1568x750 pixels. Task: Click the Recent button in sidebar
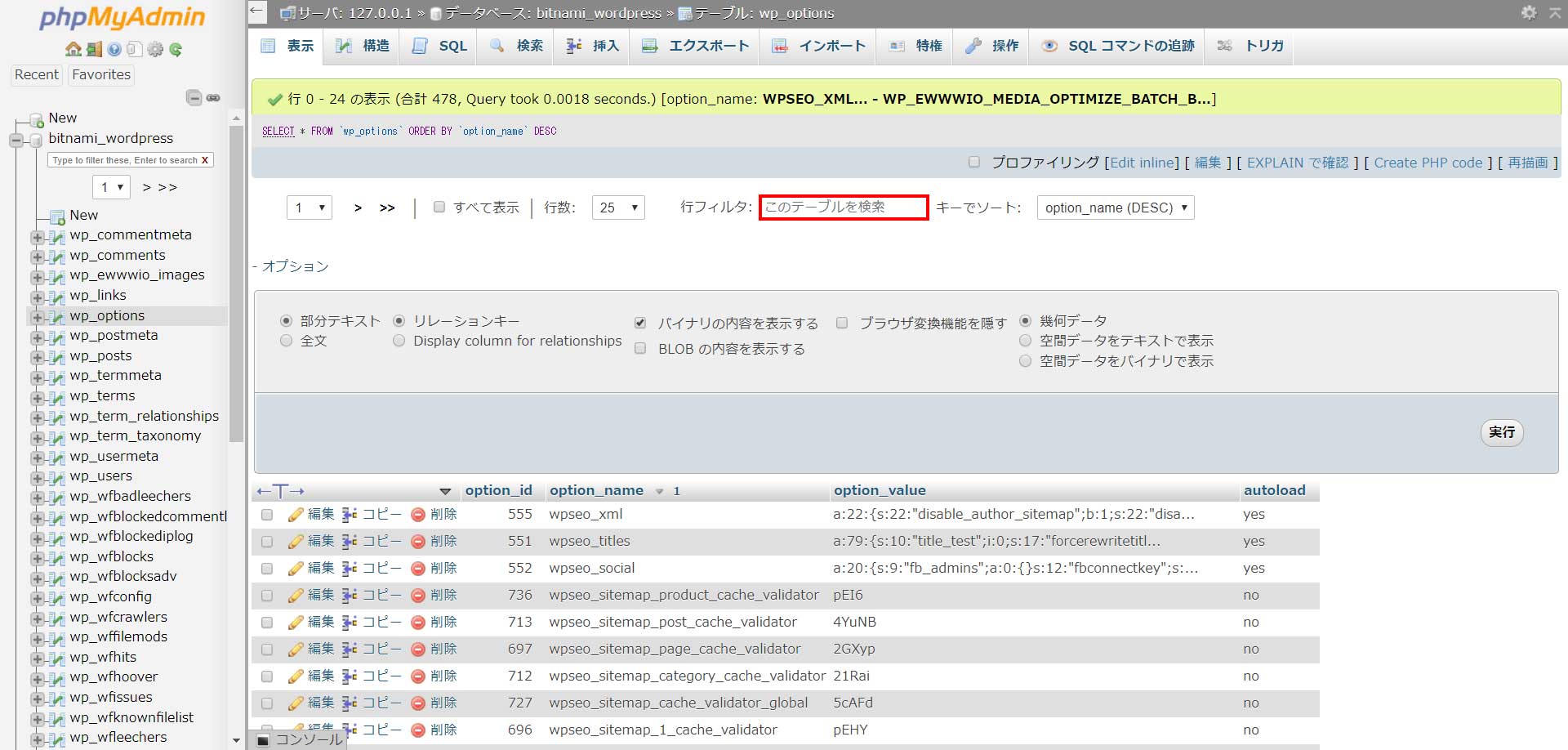click(37, 74)
